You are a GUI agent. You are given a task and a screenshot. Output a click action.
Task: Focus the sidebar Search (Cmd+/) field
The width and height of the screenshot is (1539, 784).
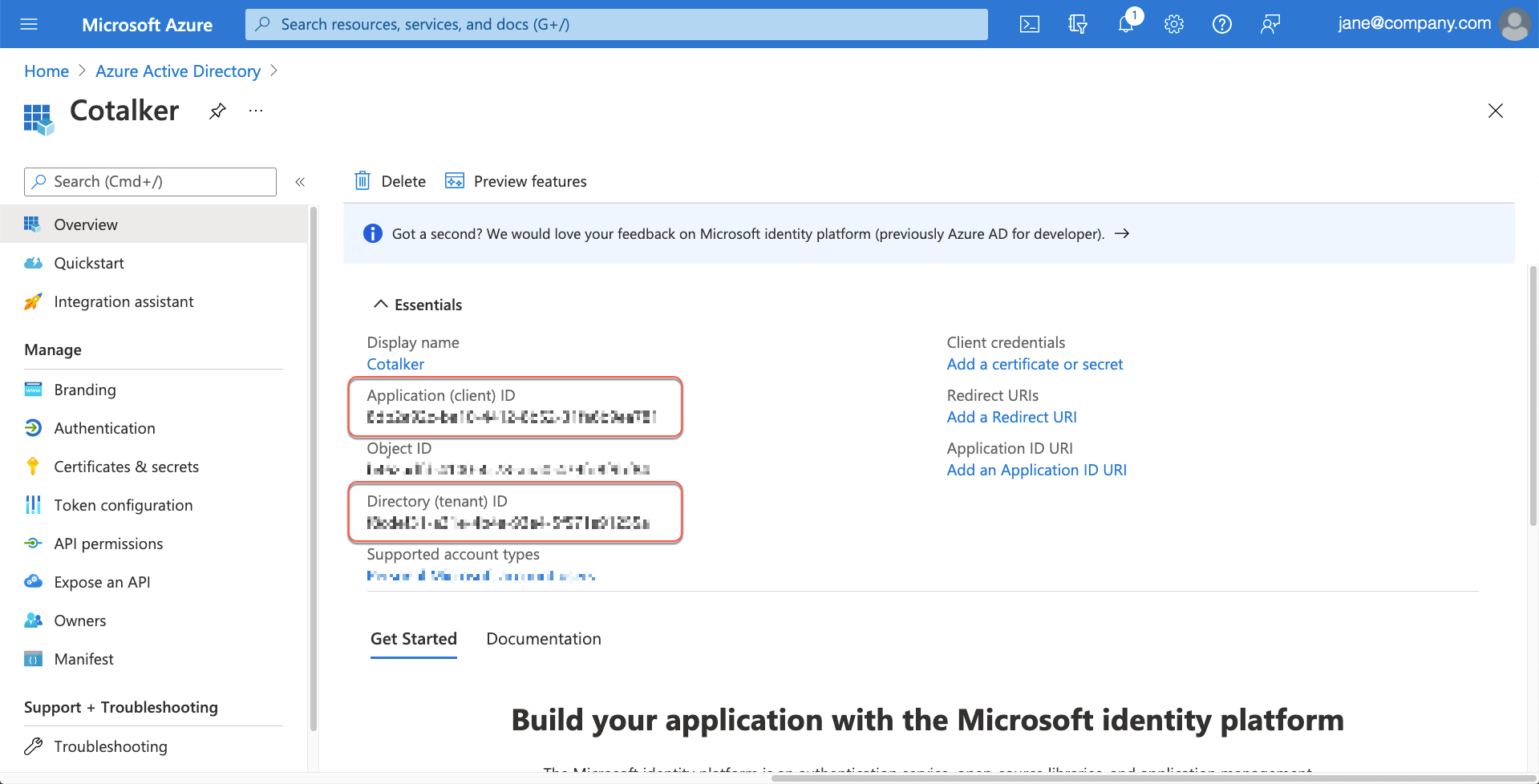pos(150,182)
